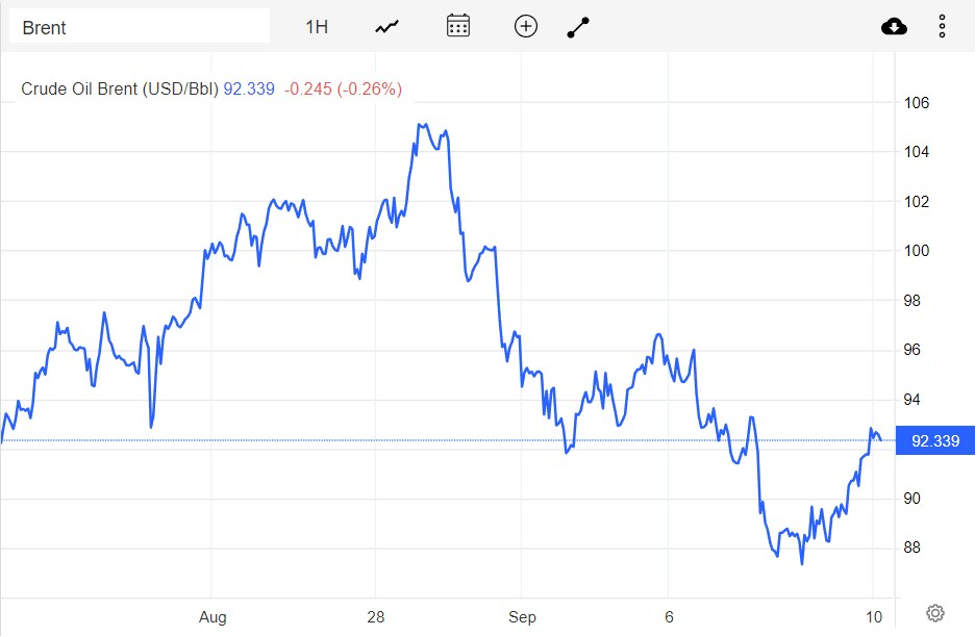Click the 10 date label on time axis

coord(872,617)
